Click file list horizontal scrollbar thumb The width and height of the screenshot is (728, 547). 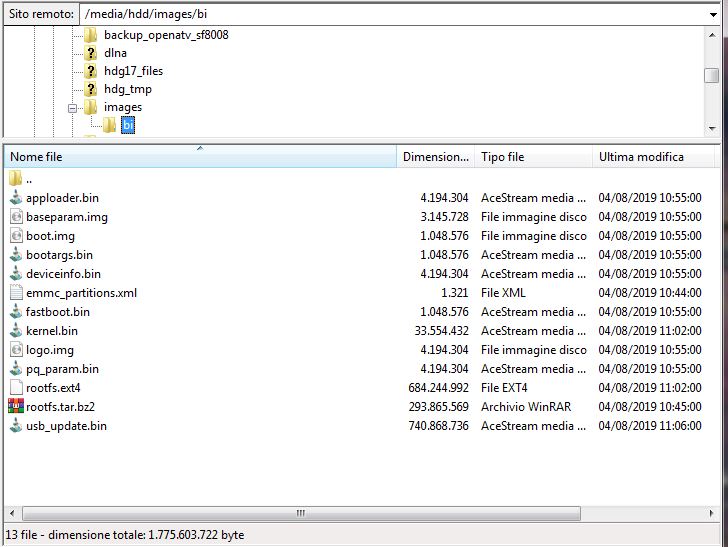pos(301,514)
